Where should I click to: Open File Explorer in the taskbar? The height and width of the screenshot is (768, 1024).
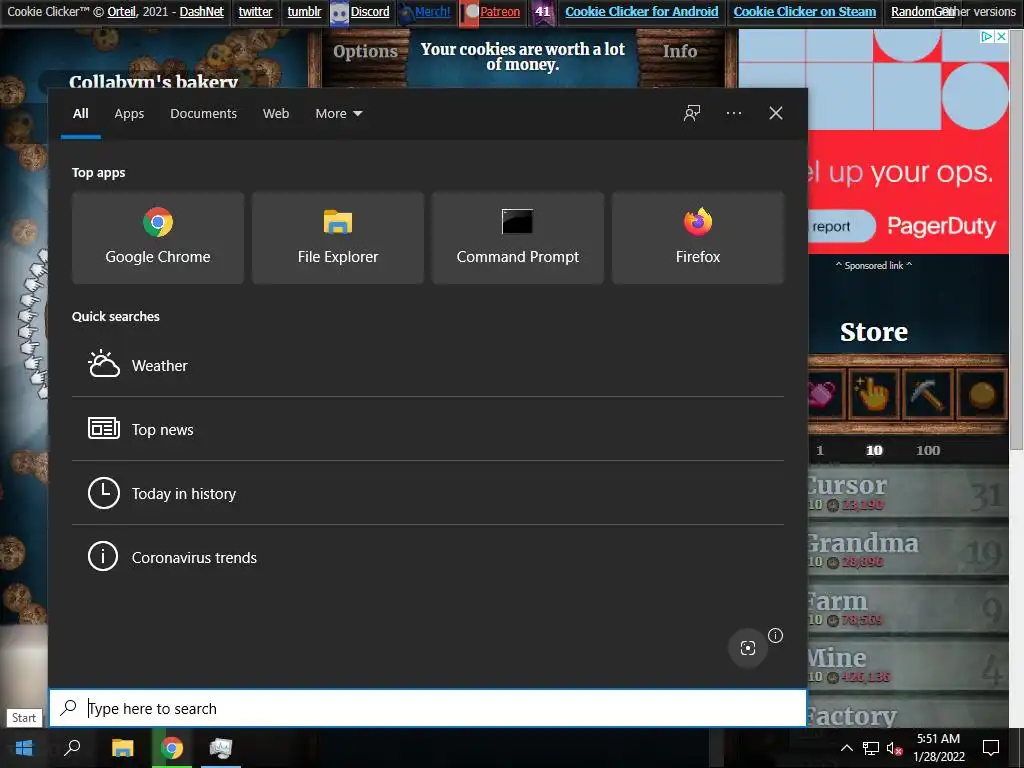(x=122, y=748)
